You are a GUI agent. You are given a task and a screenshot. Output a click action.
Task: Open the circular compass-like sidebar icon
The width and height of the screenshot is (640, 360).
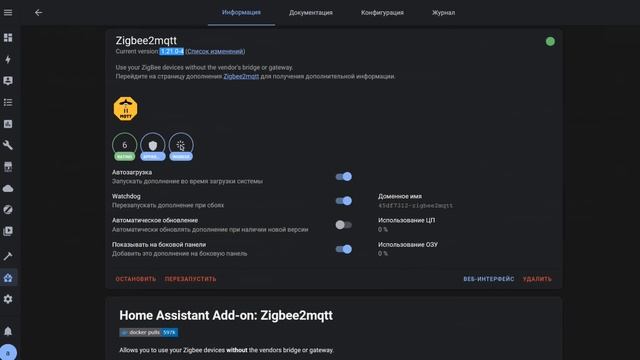[8, 210]
